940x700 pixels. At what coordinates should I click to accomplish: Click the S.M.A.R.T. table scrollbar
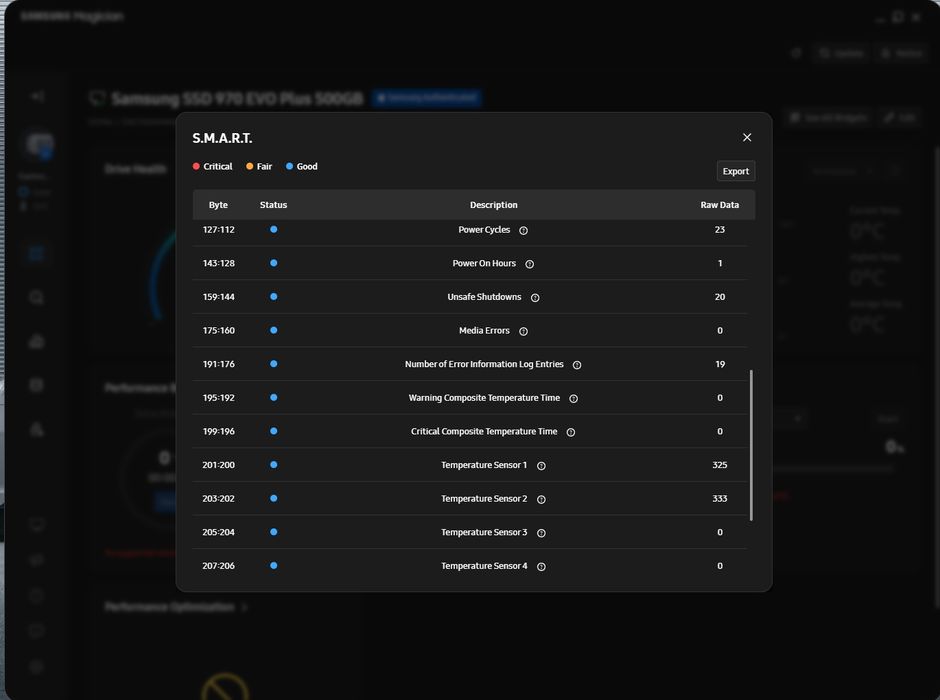(x=751, y=445)
